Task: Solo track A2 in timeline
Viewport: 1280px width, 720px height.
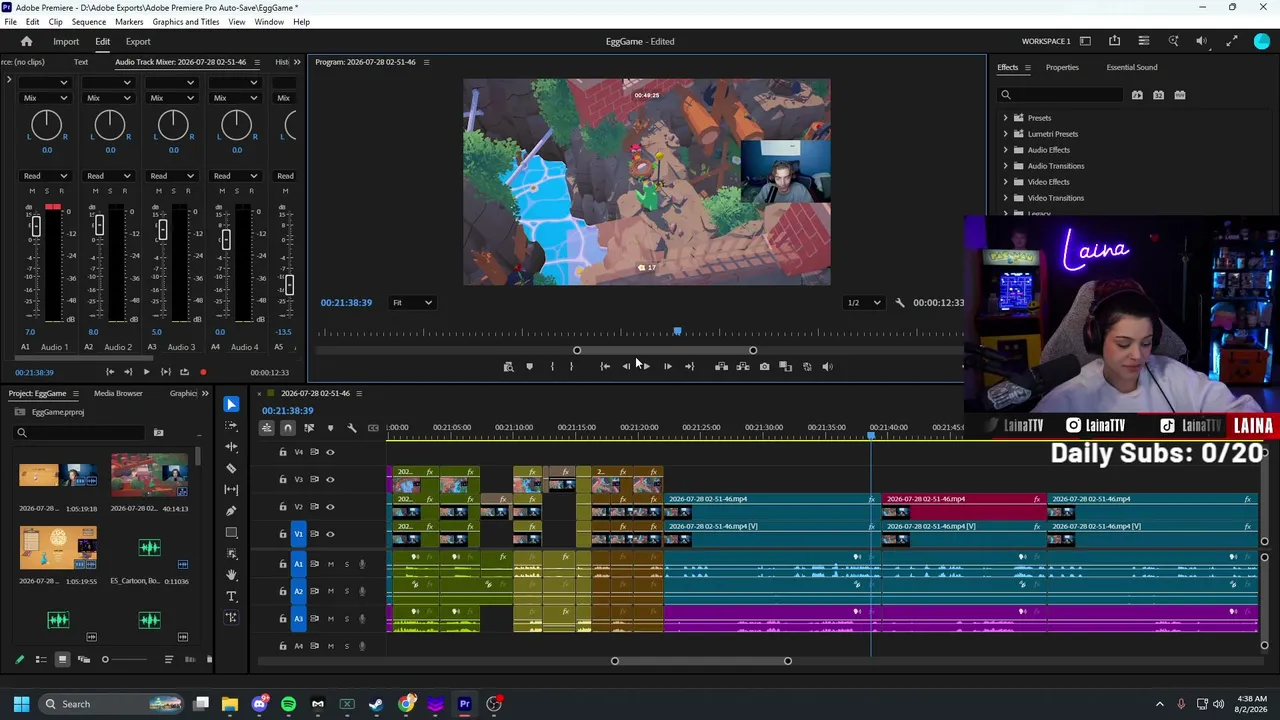Action: (347, 591)
